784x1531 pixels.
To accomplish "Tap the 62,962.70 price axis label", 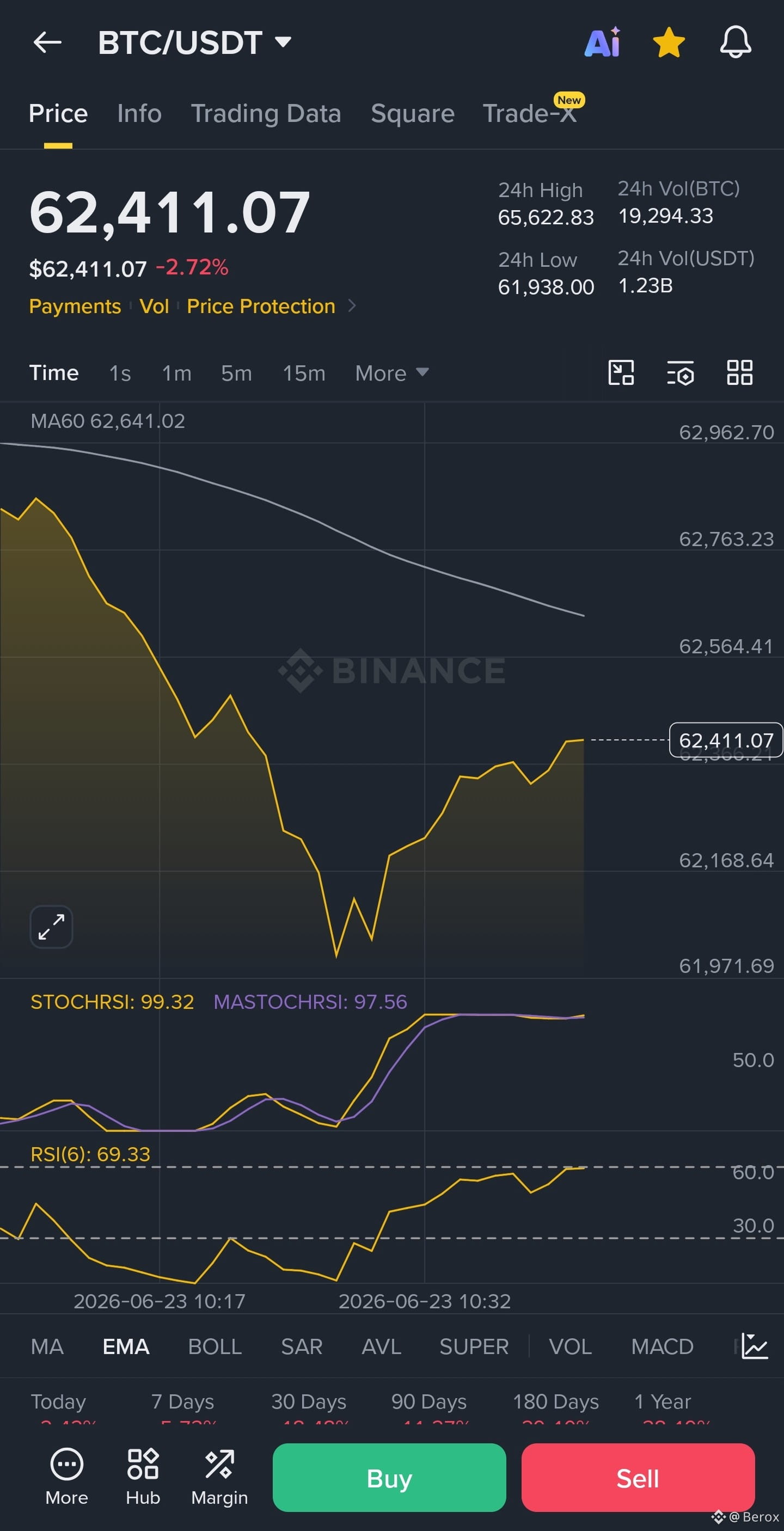I will 726,432.
